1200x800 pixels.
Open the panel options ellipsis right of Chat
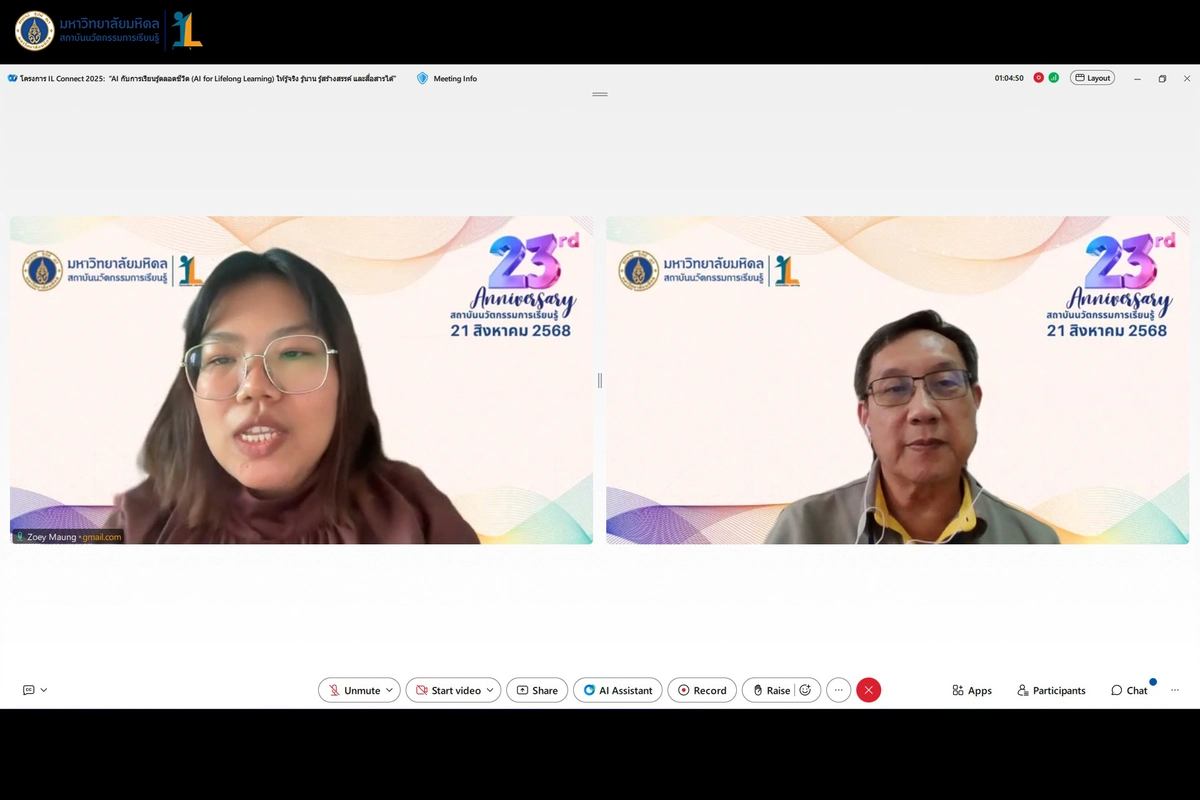pos(1175,690)
